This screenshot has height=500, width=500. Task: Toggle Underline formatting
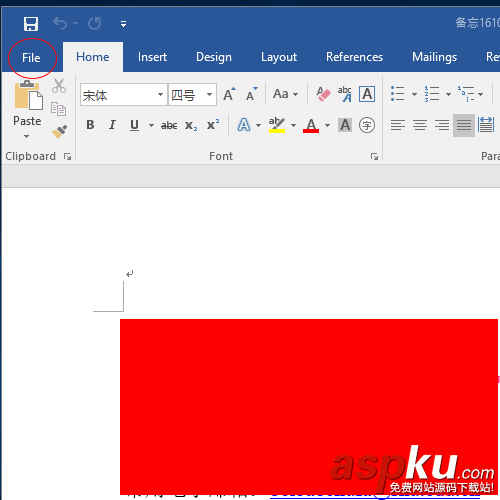point(134,125)
